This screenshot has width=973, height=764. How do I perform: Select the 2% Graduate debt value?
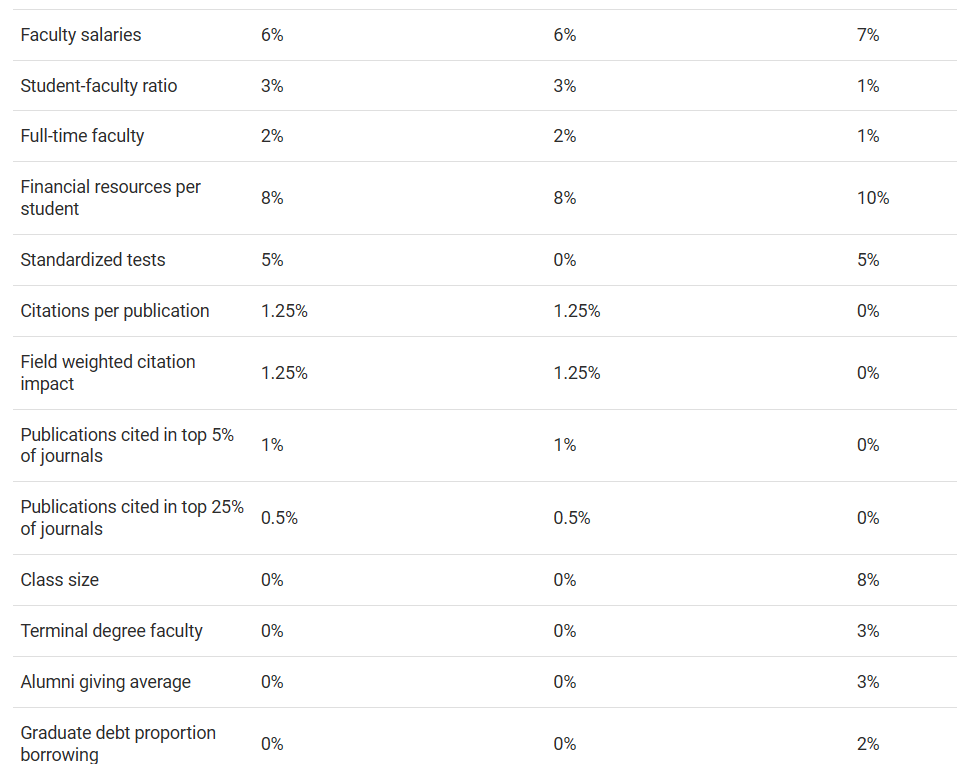868,744
